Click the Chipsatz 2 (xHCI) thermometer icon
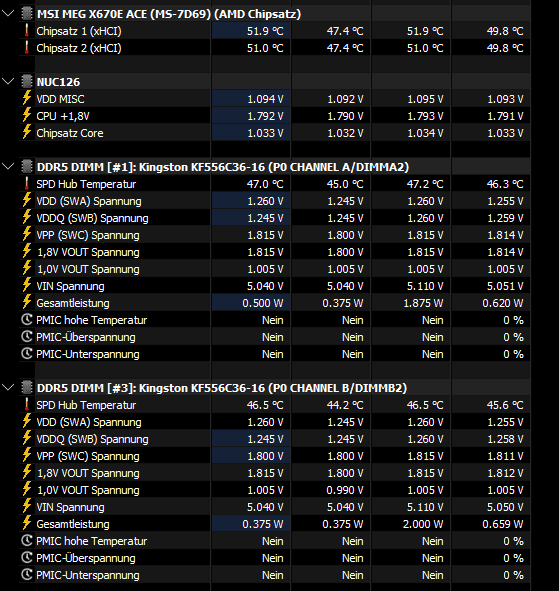The image size is (559, 591). tap(27, 47)
